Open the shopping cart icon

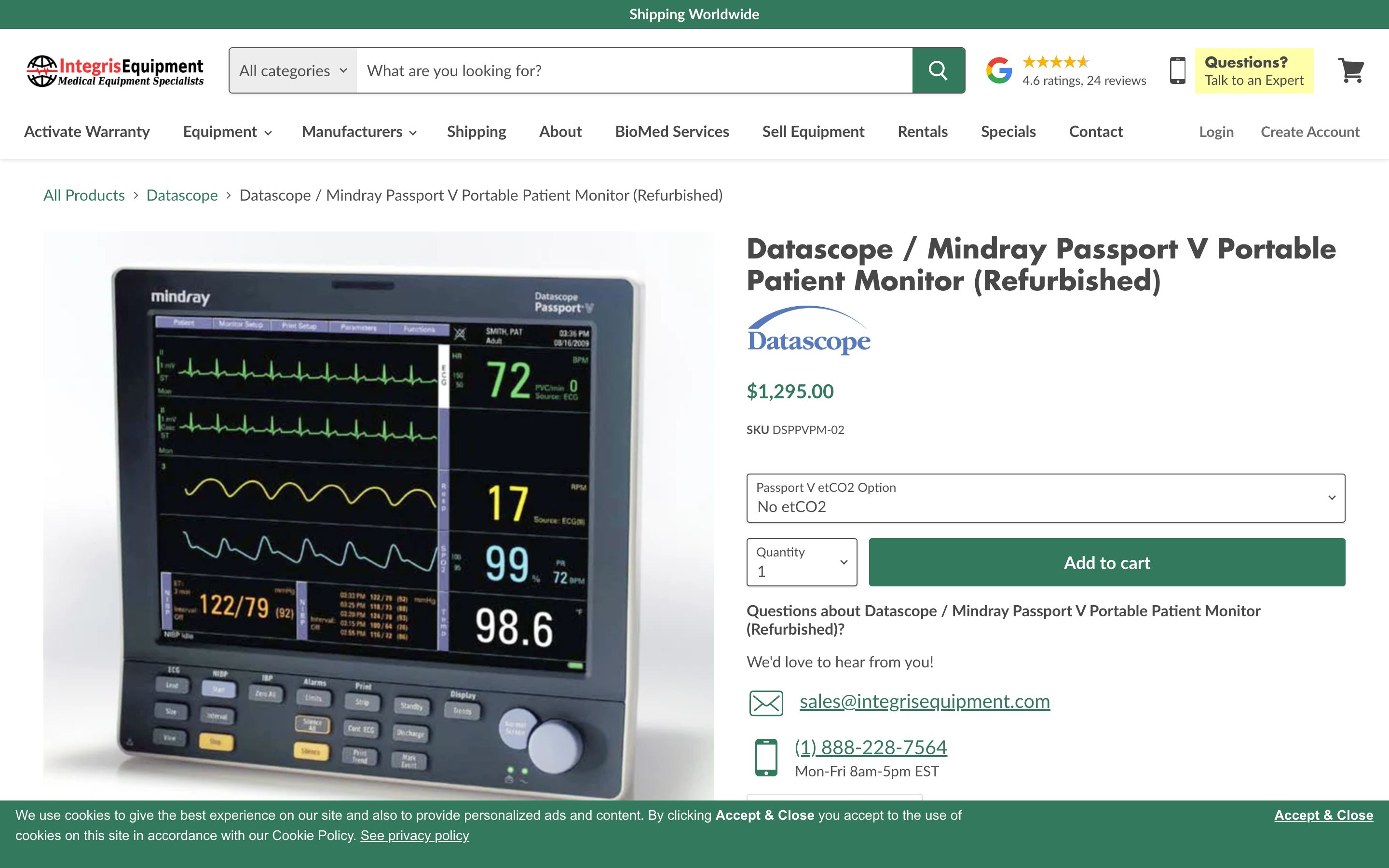pyautogui.click(x=1350, y=70)
